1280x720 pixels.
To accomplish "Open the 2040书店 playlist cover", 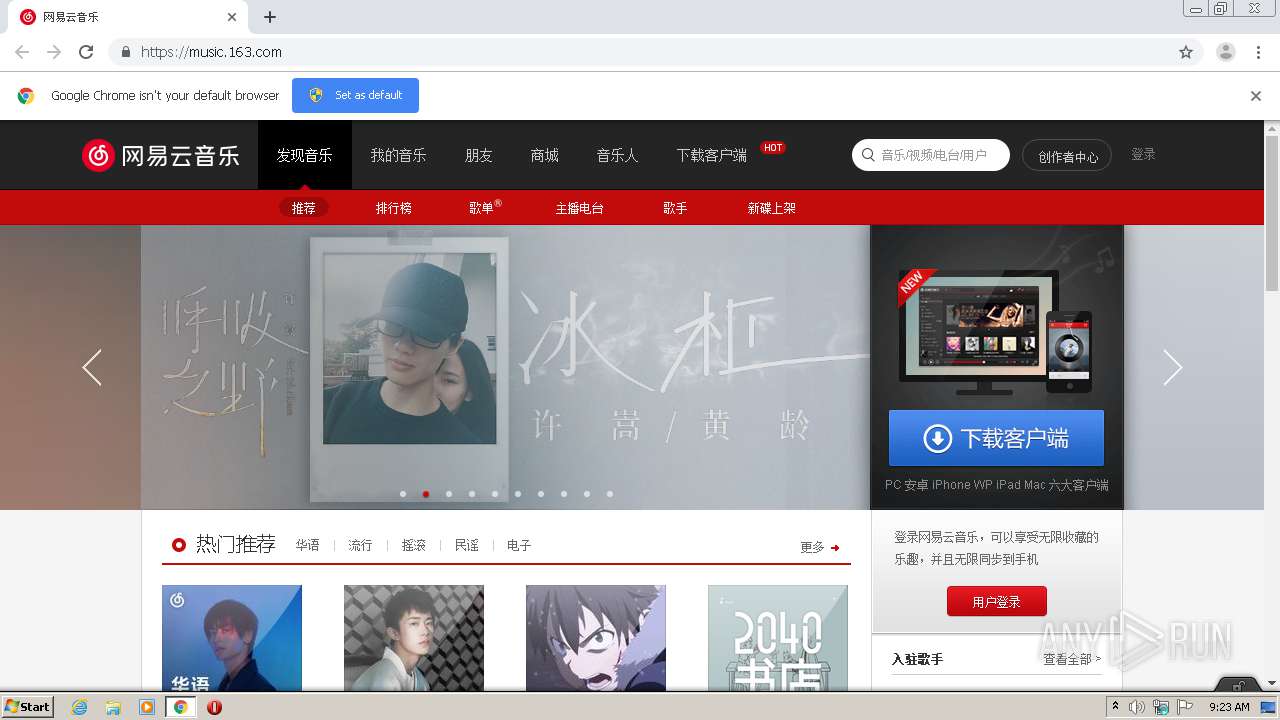I will [778, 638].
